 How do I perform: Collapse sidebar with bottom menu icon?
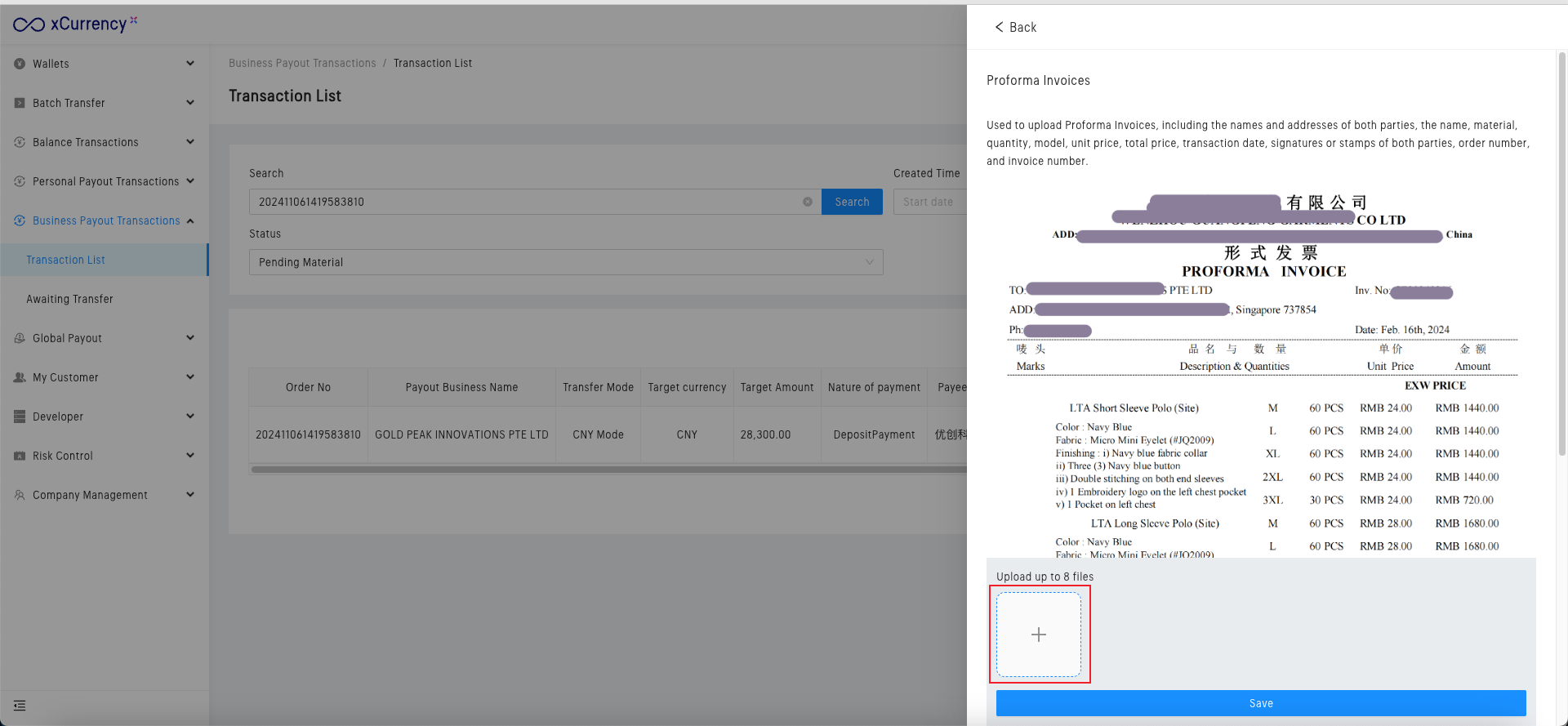(20, 706)
